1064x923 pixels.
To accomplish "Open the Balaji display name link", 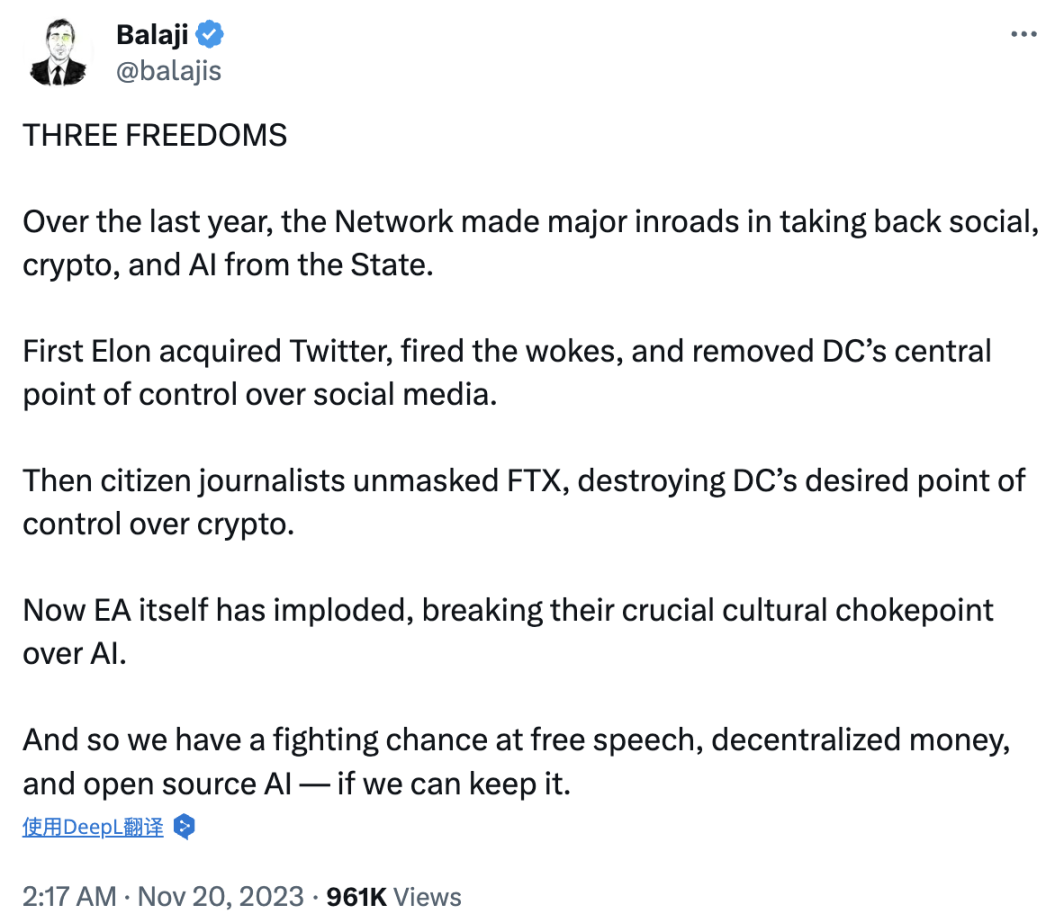I will [x=152, y=35].
